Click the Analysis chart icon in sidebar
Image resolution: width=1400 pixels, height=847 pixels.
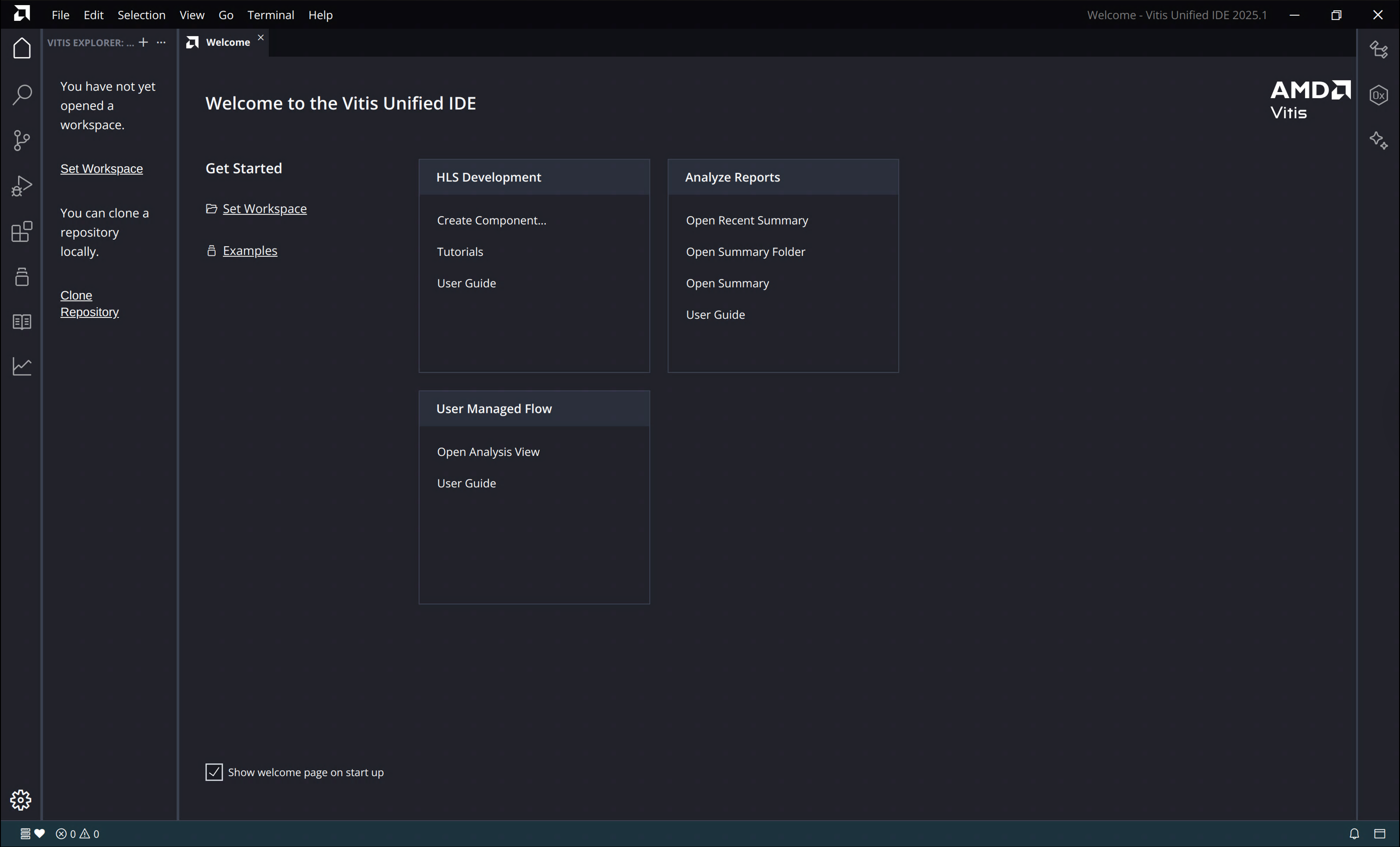pos(22,367)
